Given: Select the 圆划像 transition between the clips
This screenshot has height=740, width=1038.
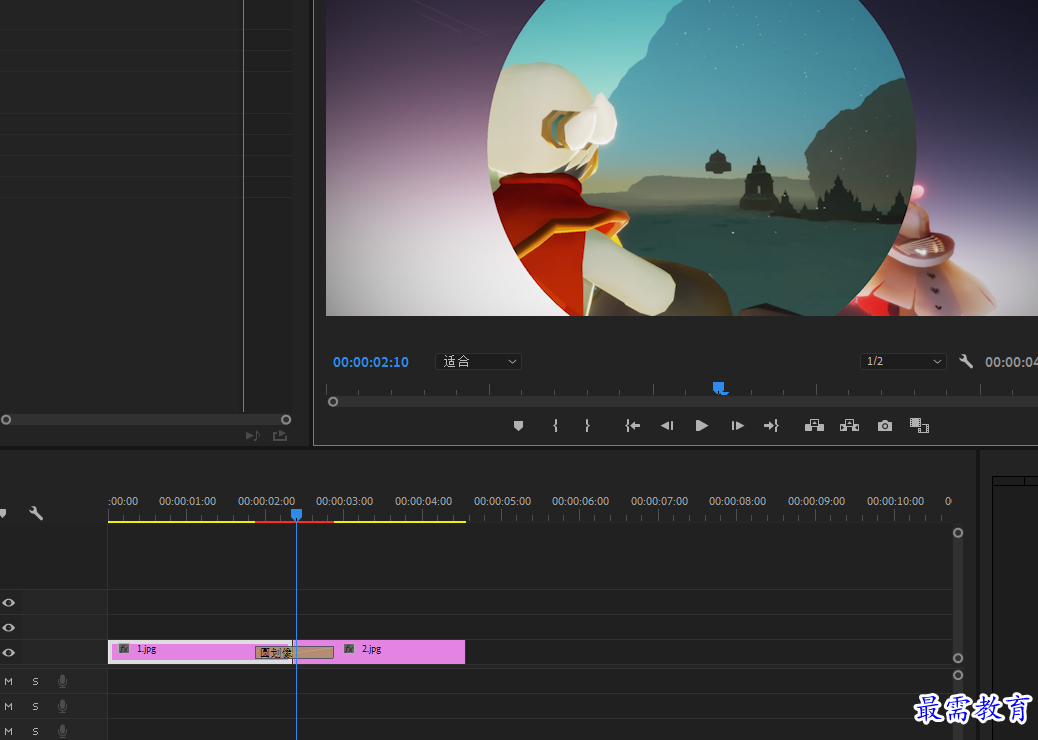Looking at the screenshot, I should click(294, 653).
